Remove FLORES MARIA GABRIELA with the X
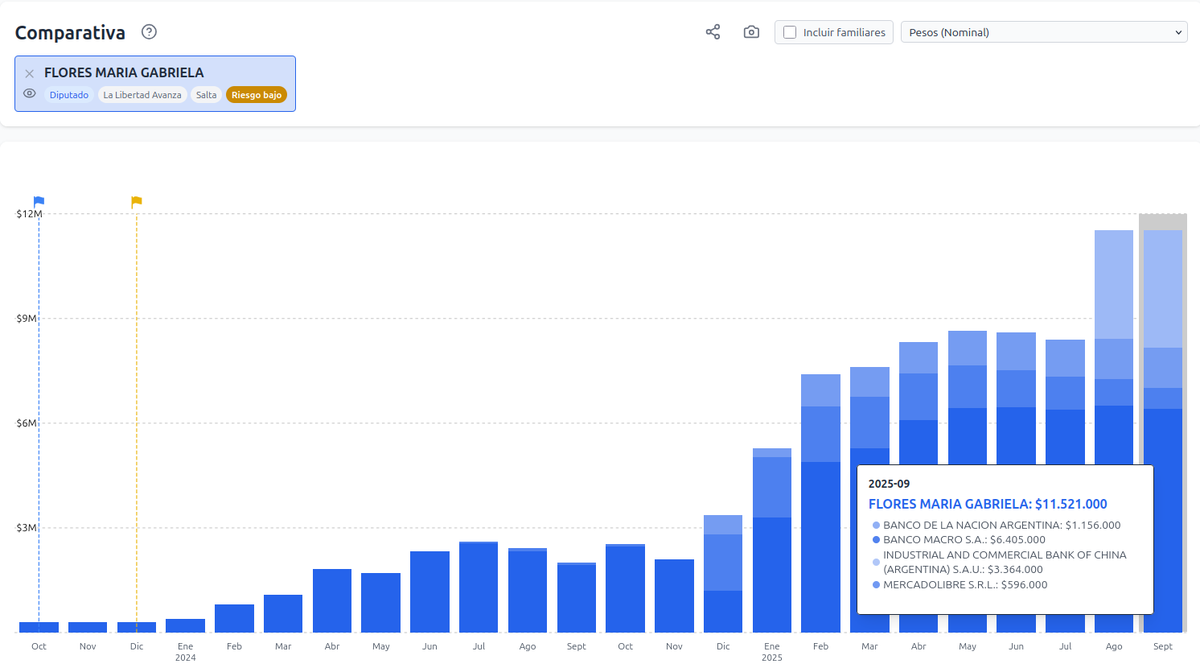1200x668 pixels. pyautogui.click(x=29, y=73)
